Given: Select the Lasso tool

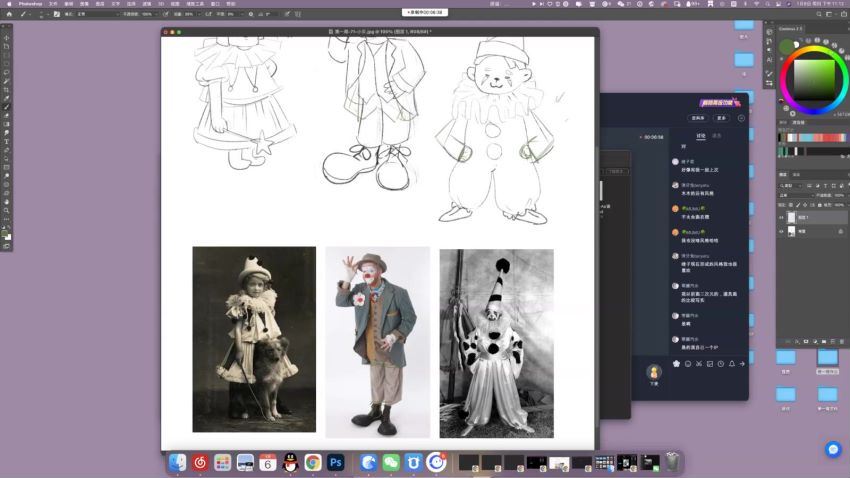Looking at the screenshot, I should (7, 72).
